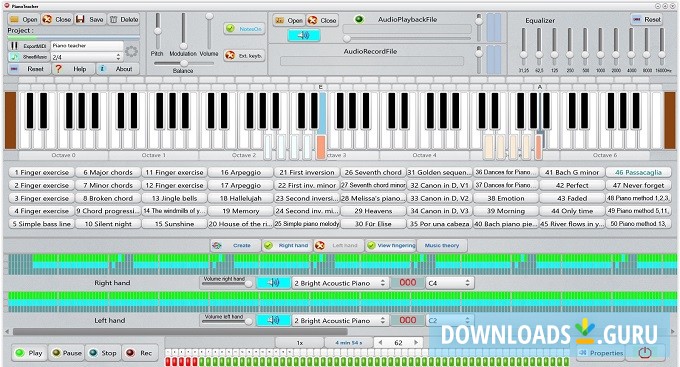
Task: Click the red power icon
Action: point(645,353)
